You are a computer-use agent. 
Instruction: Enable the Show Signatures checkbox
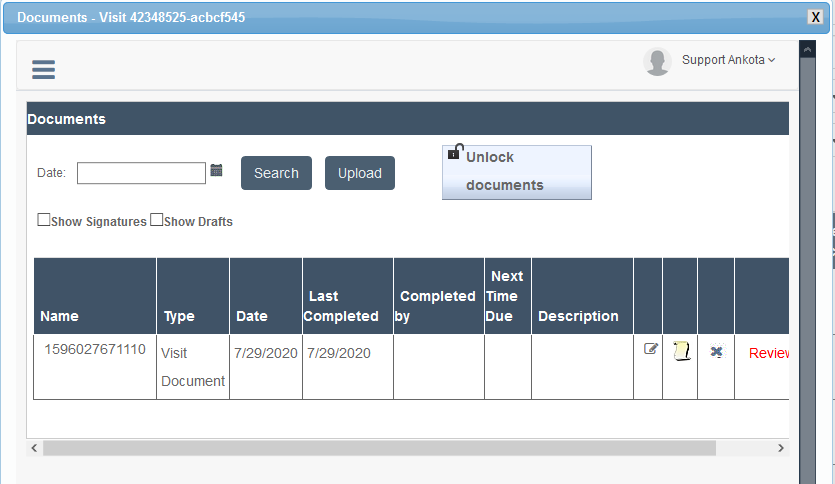coord(44,220)
